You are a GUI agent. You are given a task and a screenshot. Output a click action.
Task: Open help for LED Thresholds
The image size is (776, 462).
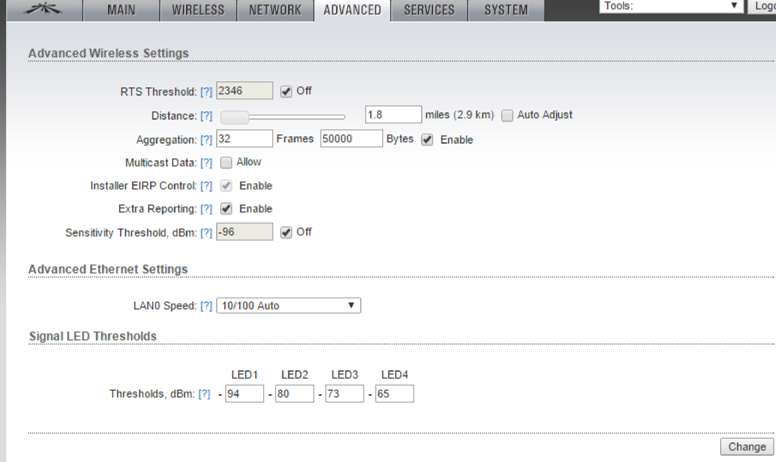pos(204,394)
